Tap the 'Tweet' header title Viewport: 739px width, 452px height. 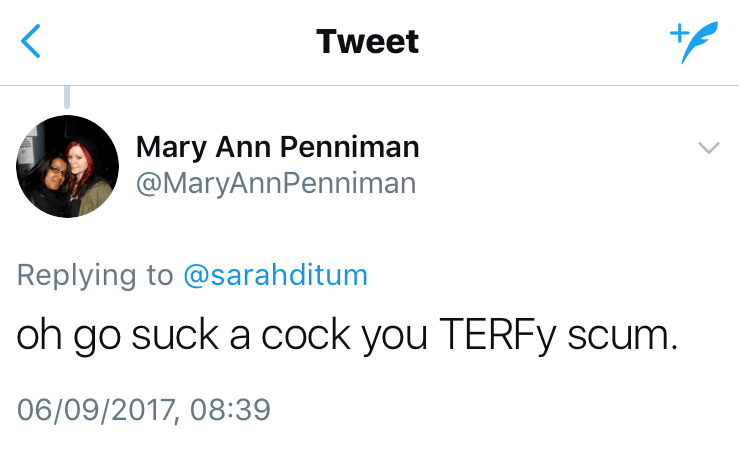(367, 42)
